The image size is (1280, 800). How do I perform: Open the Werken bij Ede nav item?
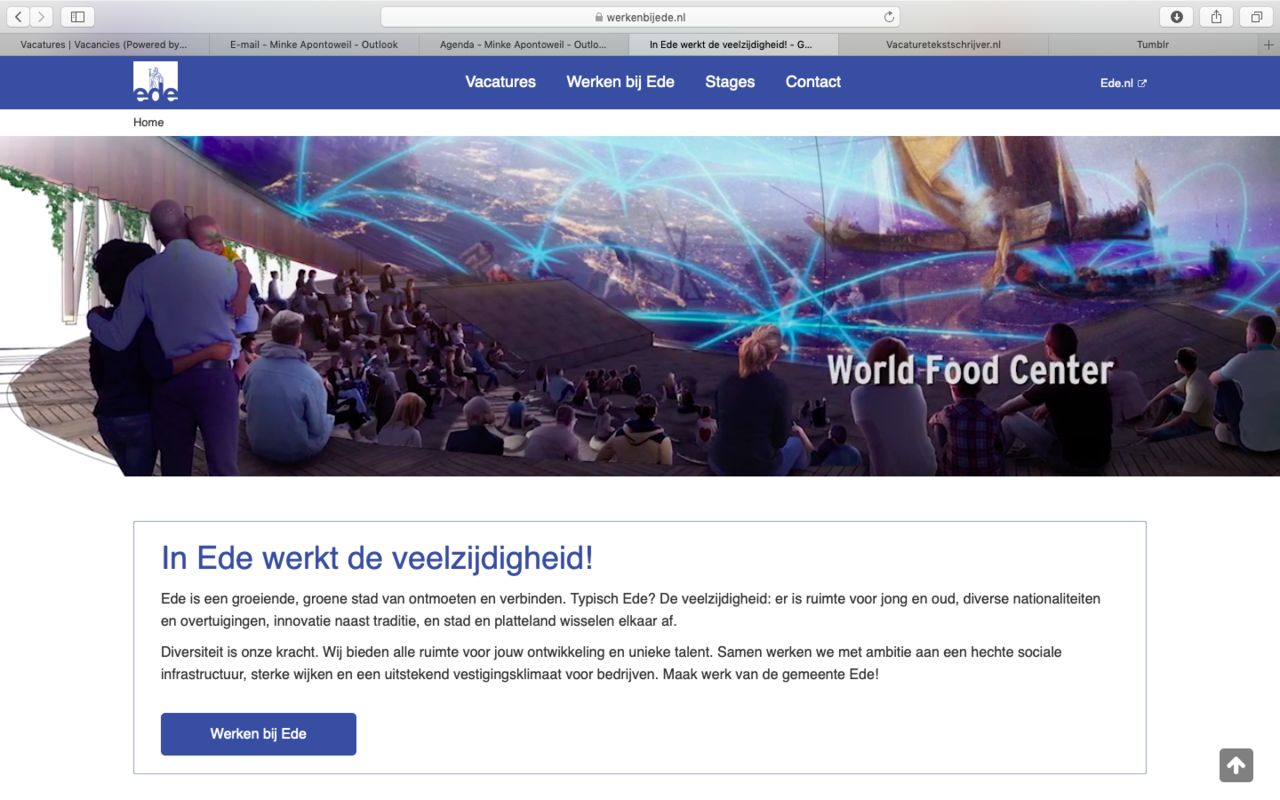tap(620, 82)
